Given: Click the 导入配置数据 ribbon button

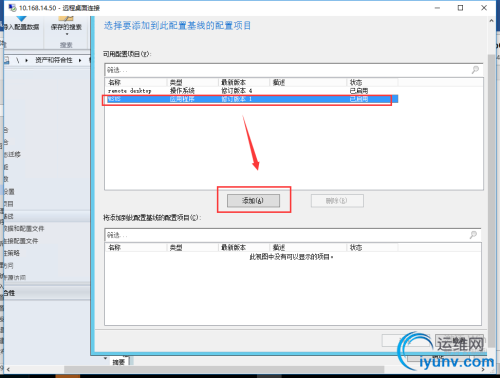Looking at the screenshot, I should pos(21,23).
